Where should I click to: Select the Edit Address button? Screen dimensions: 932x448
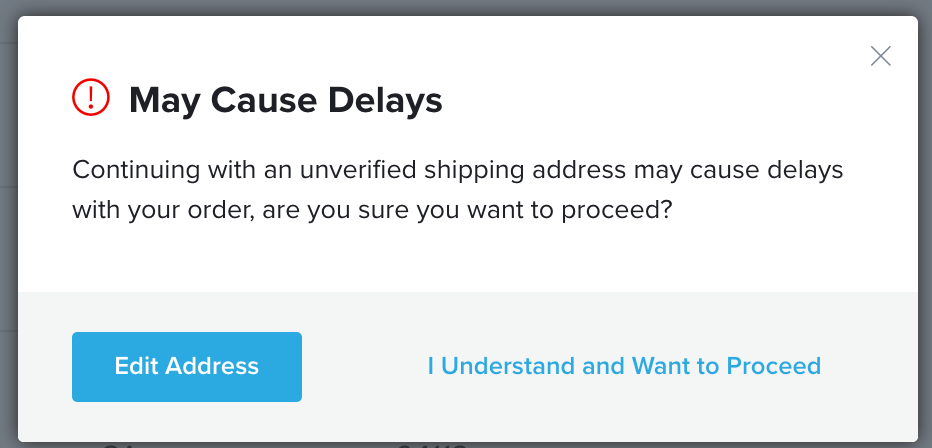pyautogui.click(x=187, y=367)
